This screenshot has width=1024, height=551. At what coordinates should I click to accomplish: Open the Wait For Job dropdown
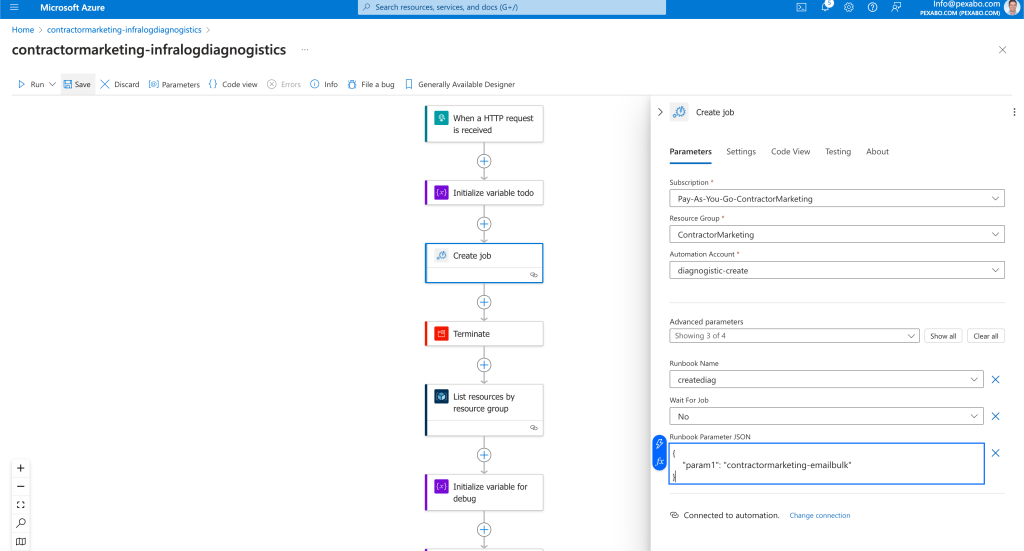[826, 416]
